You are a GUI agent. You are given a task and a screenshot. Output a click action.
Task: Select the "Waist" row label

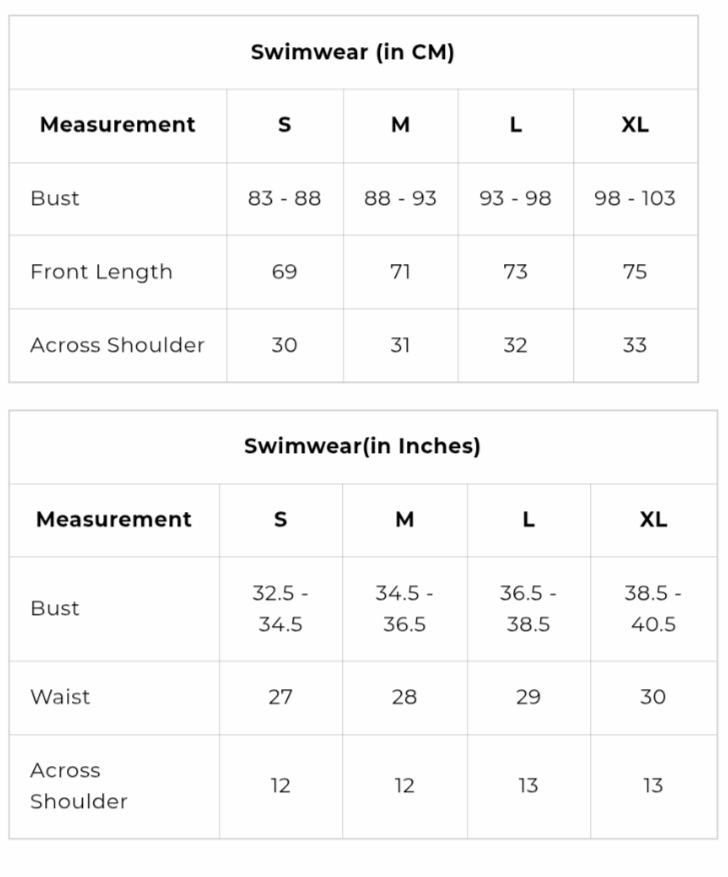[60, 697]
